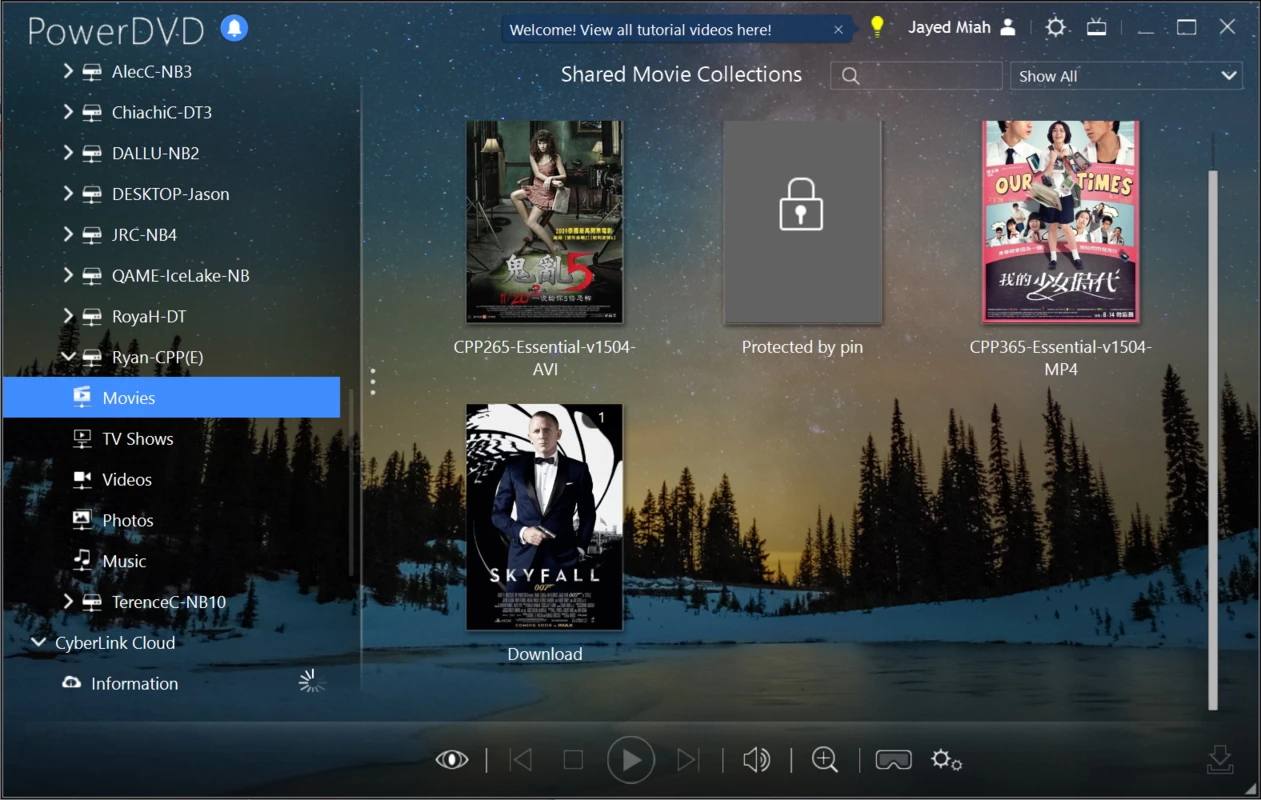Collapse the CyberLink Cloud section
The width and height of the screenshot is (1261, 800).
[x=38, y=643]
